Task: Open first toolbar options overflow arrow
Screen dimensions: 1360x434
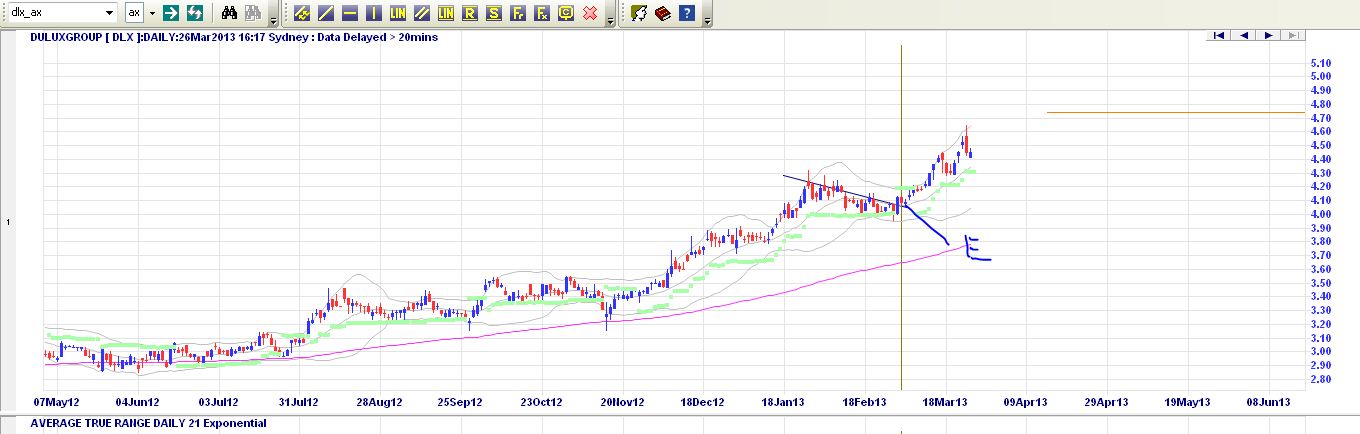Action: tap(274, 20)
